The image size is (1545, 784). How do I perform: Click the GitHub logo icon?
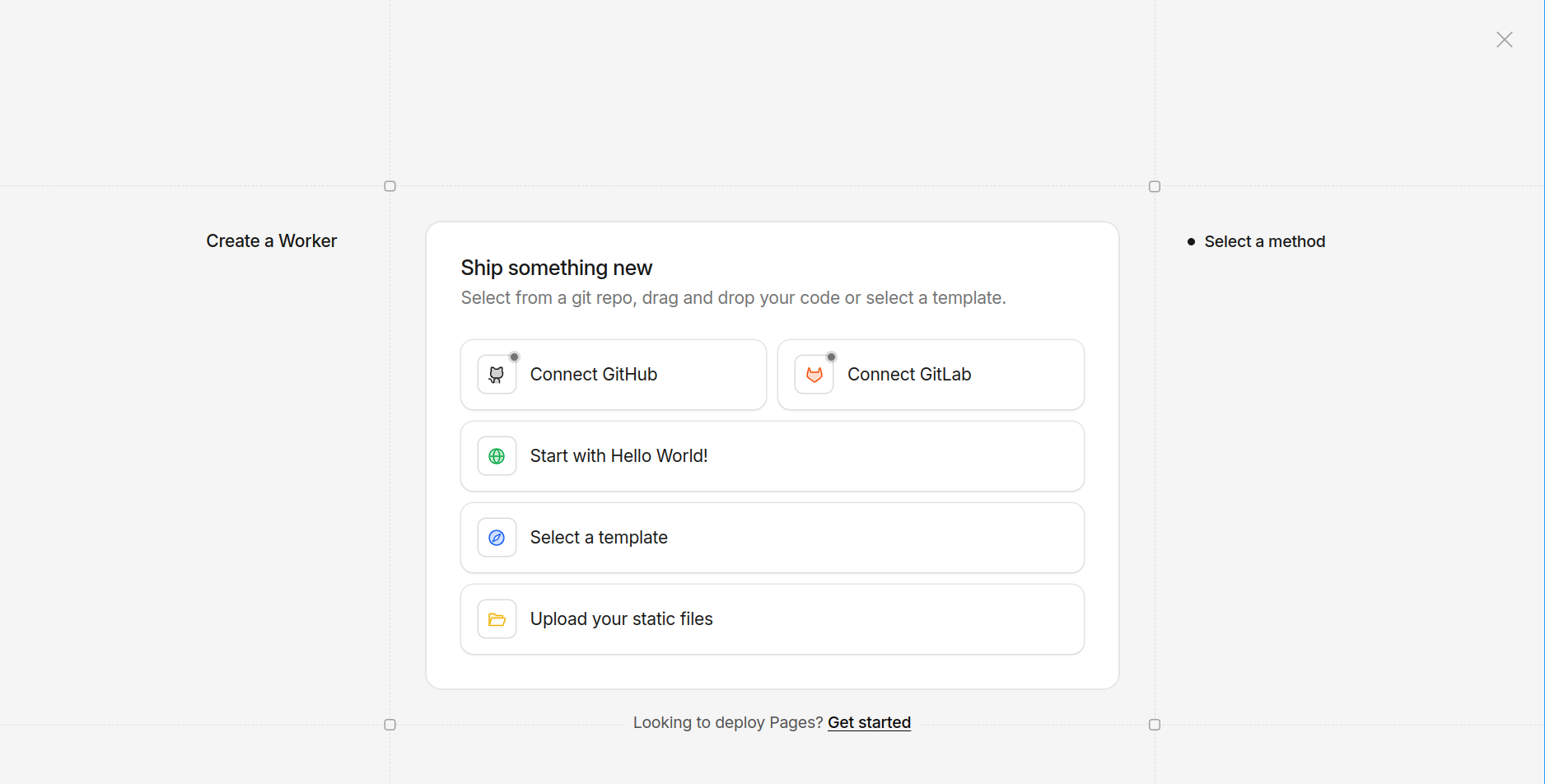pyautogui.click(x=497, y=374)
